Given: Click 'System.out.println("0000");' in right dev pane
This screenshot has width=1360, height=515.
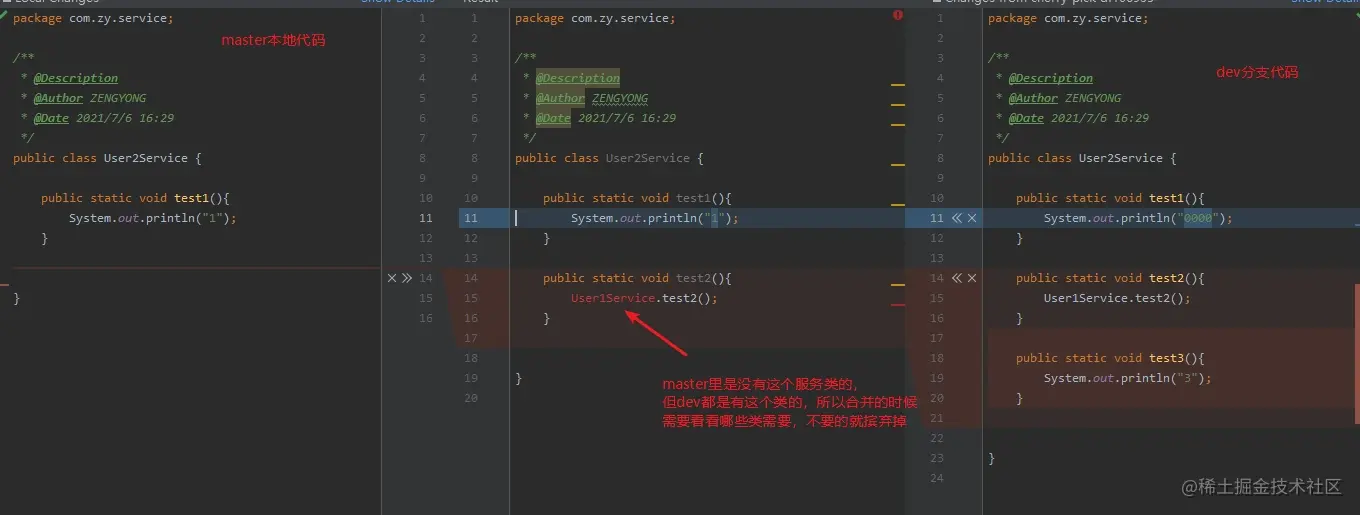Looking at the screenshot, I should [1138, 218].
